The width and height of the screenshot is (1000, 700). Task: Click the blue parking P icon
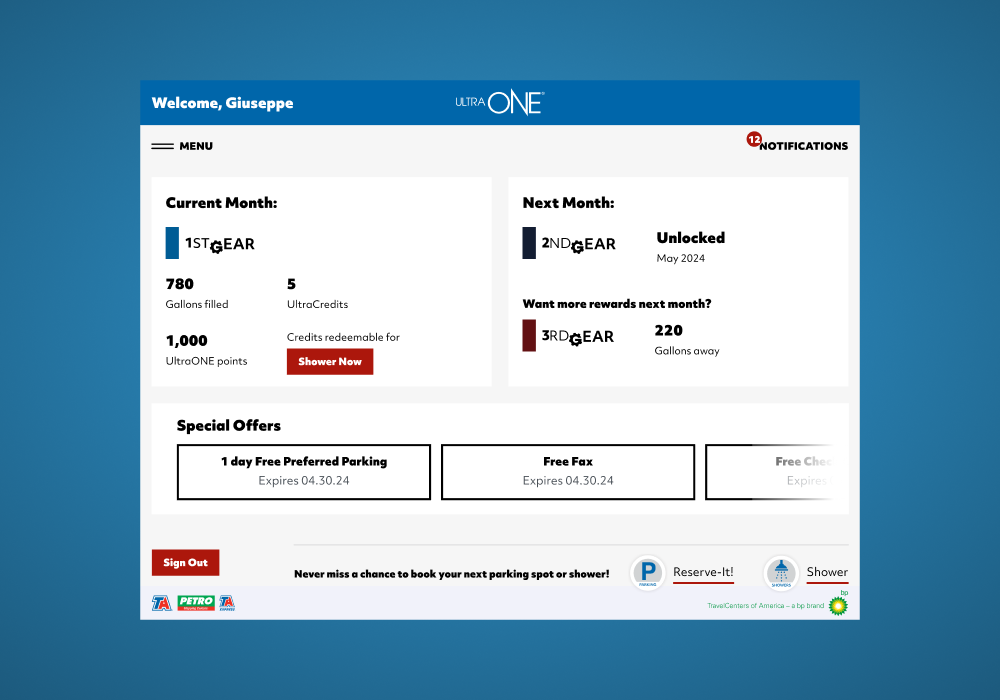648,572
